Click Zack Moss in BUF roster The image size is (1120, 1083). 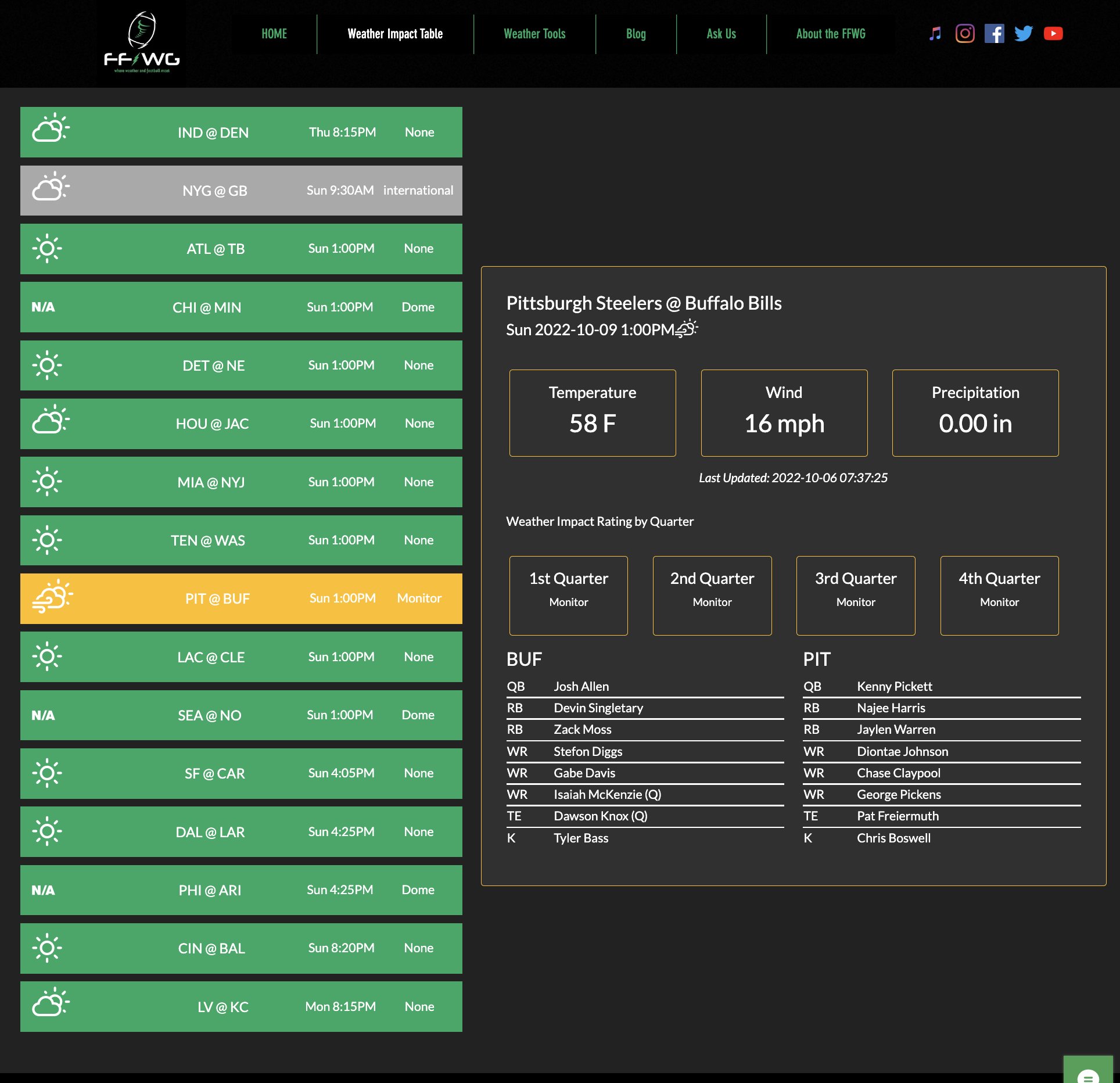tap(582, 729)
